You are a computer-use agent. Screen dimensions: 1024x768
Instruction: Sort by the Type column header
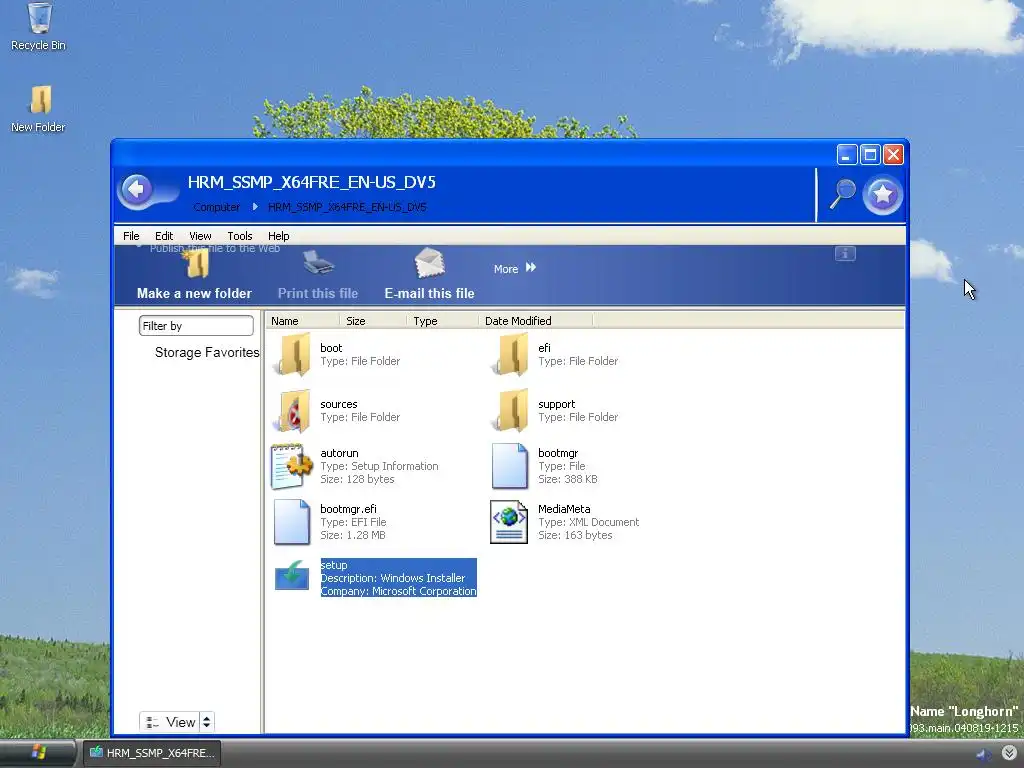point(442,321)
